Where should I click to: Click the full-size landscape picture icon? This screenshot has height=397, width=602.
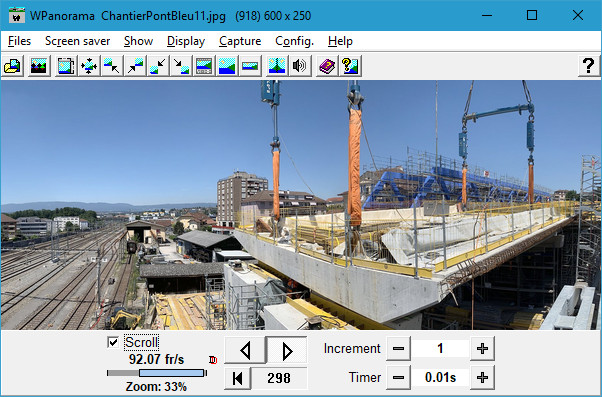(227, 66)
